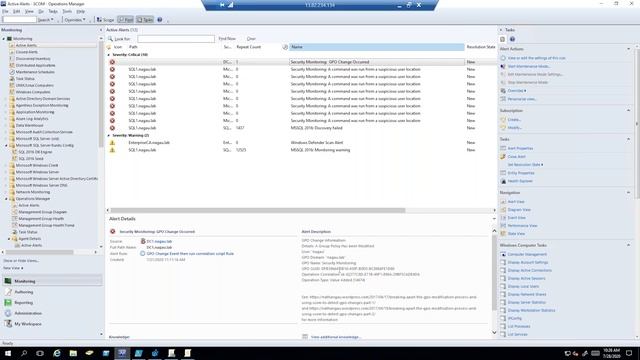Click the Scope toolbar button

105,20
